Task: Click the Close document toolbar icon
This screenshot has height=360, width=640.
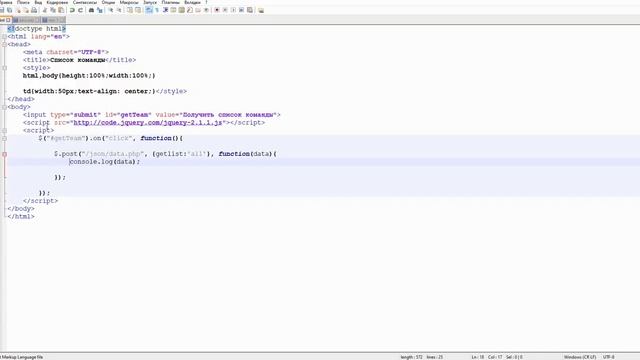Action: tap(18, 10)
